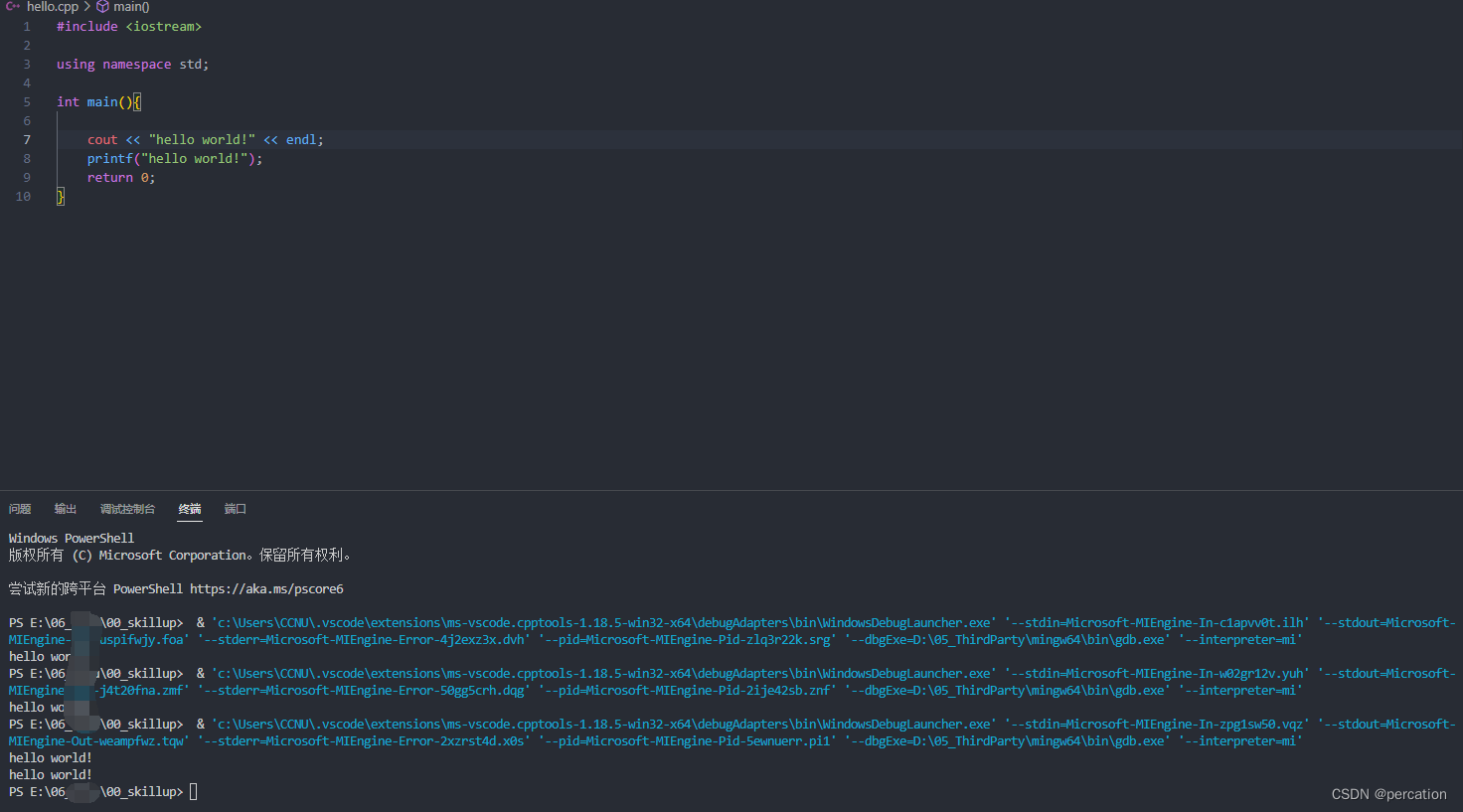Viewport: 1463px width, 812px height.
Task: Switch to the 输出 panel tab
Action: coord(65,509)
